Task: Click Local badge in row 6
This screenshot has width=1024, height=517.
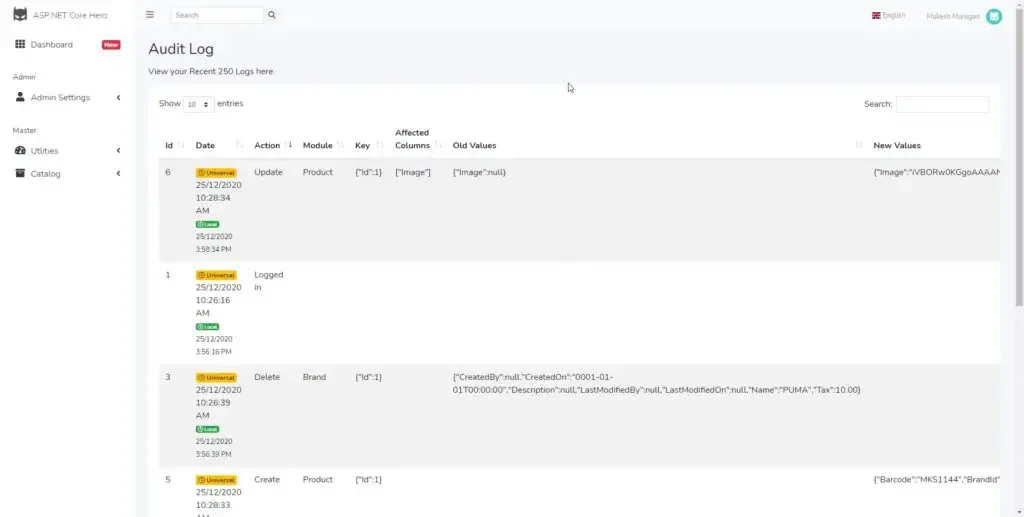Action: pos(208,225)
